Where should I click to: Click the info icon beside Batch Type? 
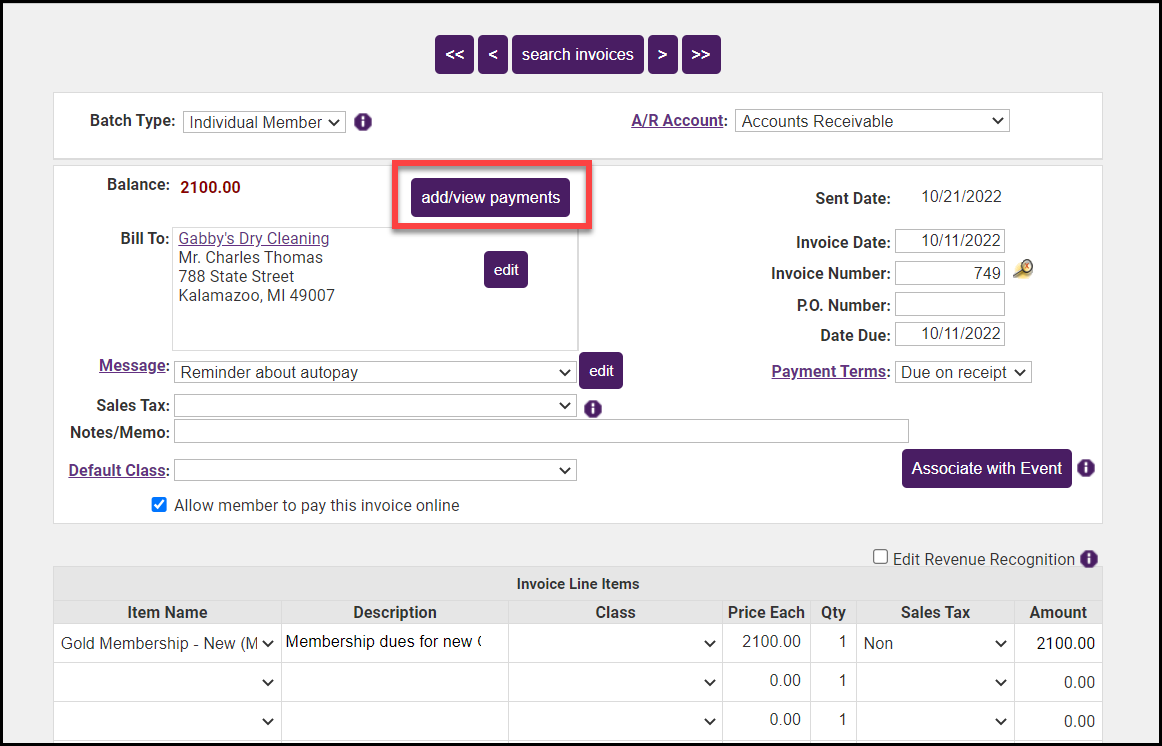tap(363, 122)
